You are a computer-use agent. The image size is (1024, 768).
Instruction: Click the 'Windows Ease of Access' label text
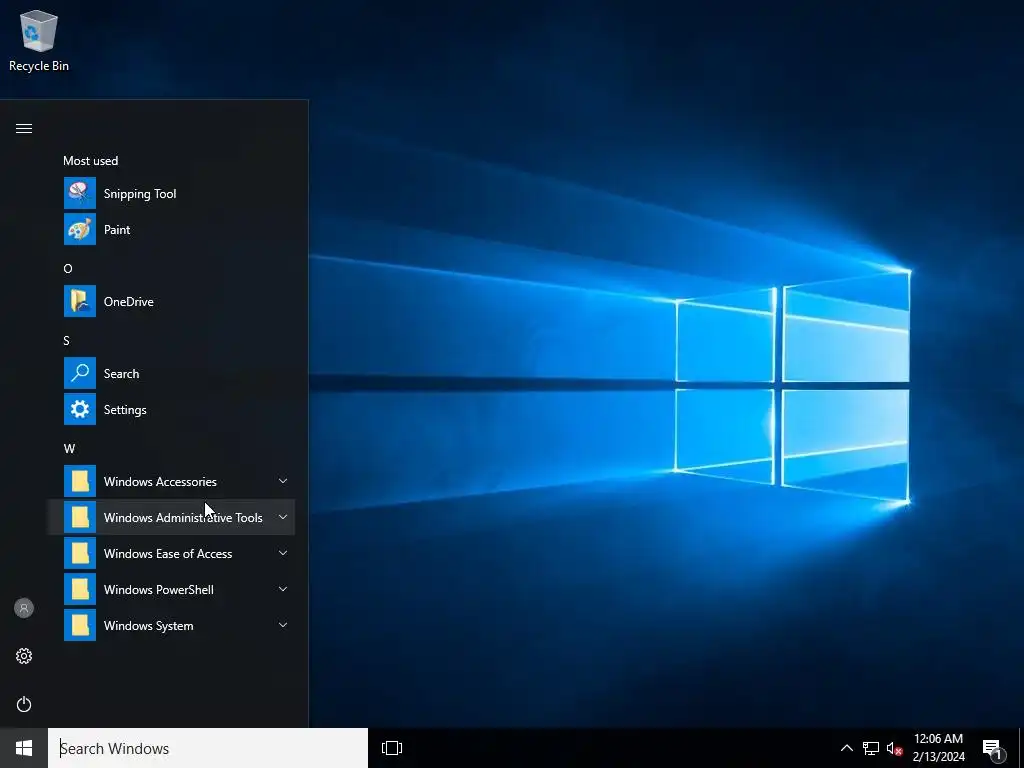[x=168, y=554]
